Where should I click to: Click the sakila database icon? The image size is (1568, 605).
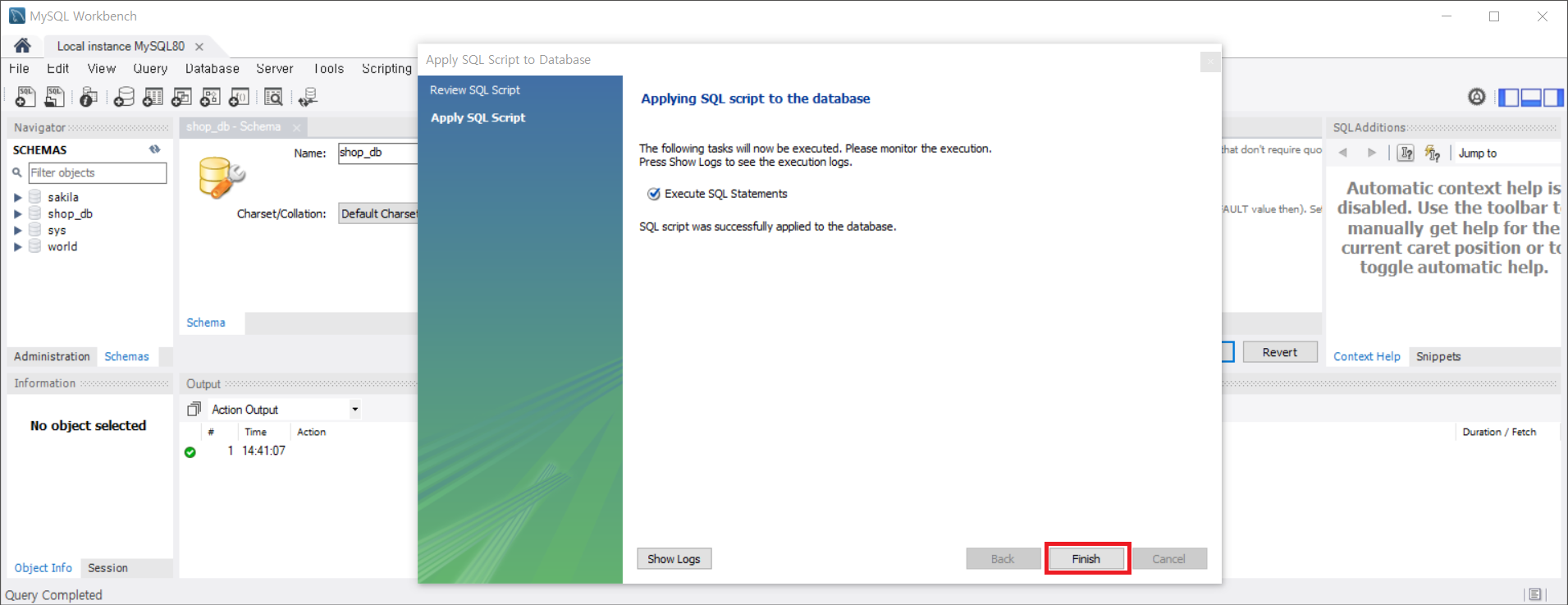[x=34, y=196]
